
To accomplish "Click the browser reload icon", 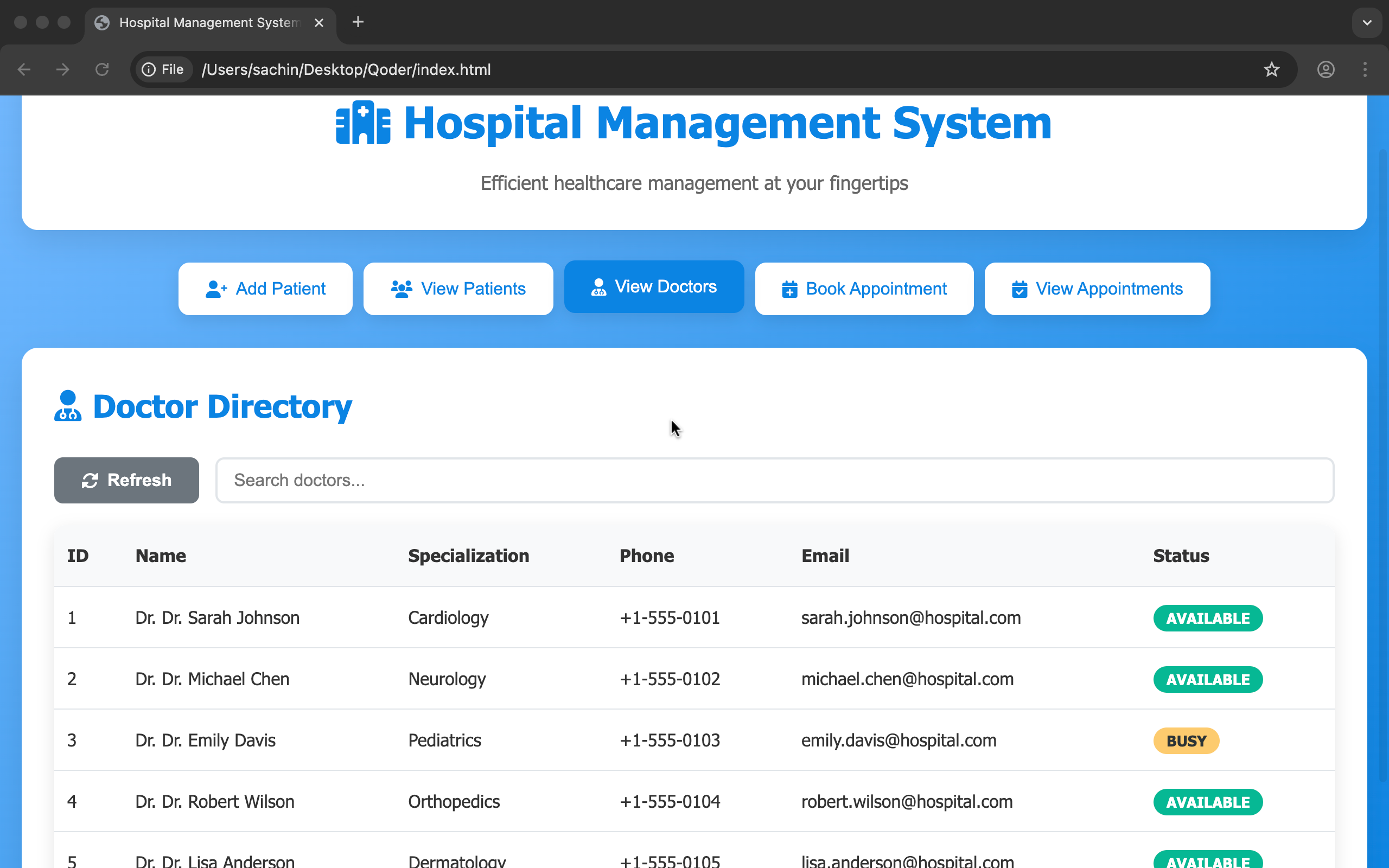I will point(102,69).
